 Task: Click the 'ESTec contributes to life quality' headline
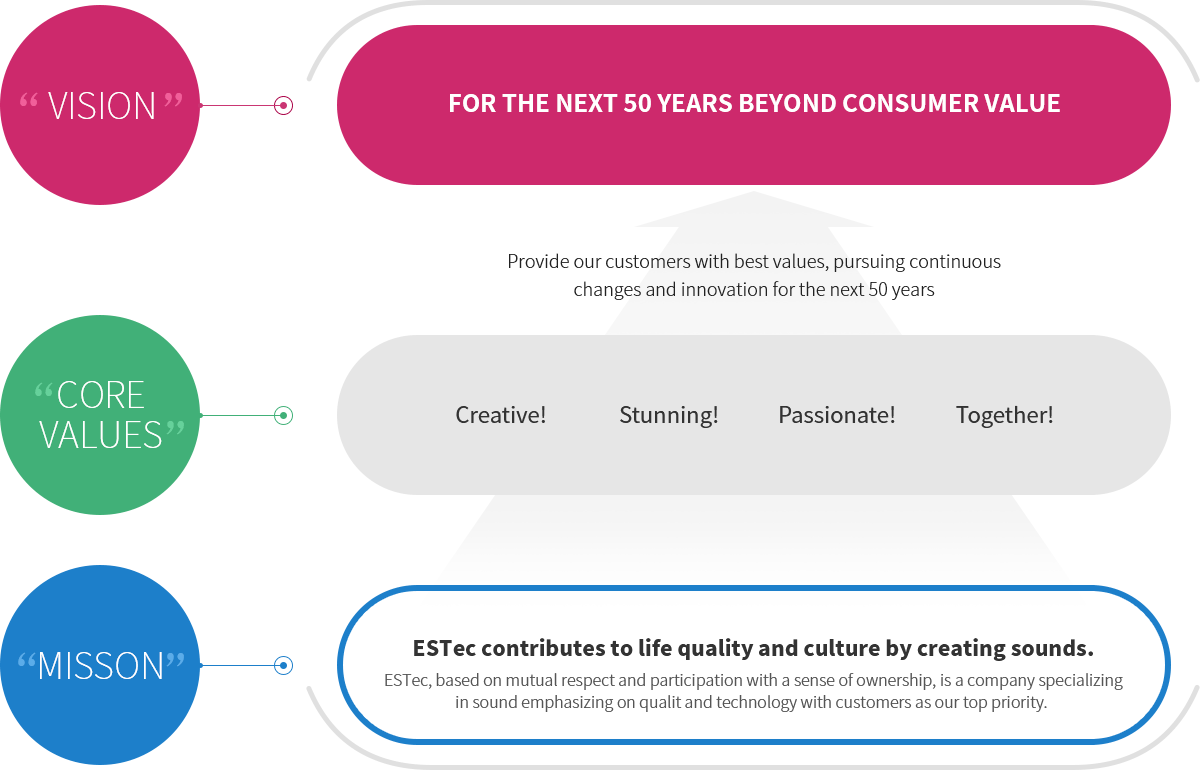tap(753, 648)
